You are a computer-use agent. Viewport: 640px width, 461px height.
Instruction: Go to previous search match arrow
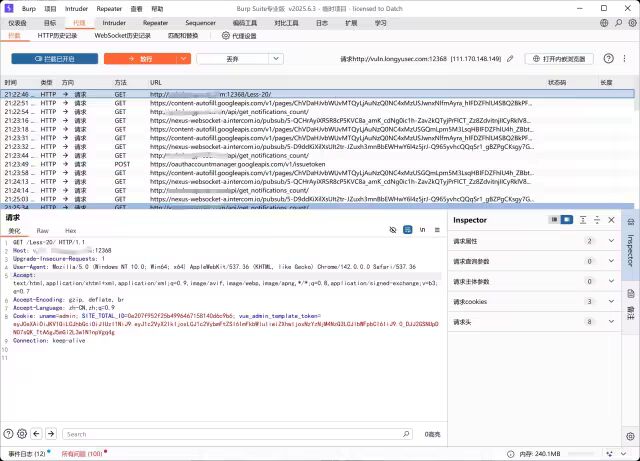pos(36,434)
